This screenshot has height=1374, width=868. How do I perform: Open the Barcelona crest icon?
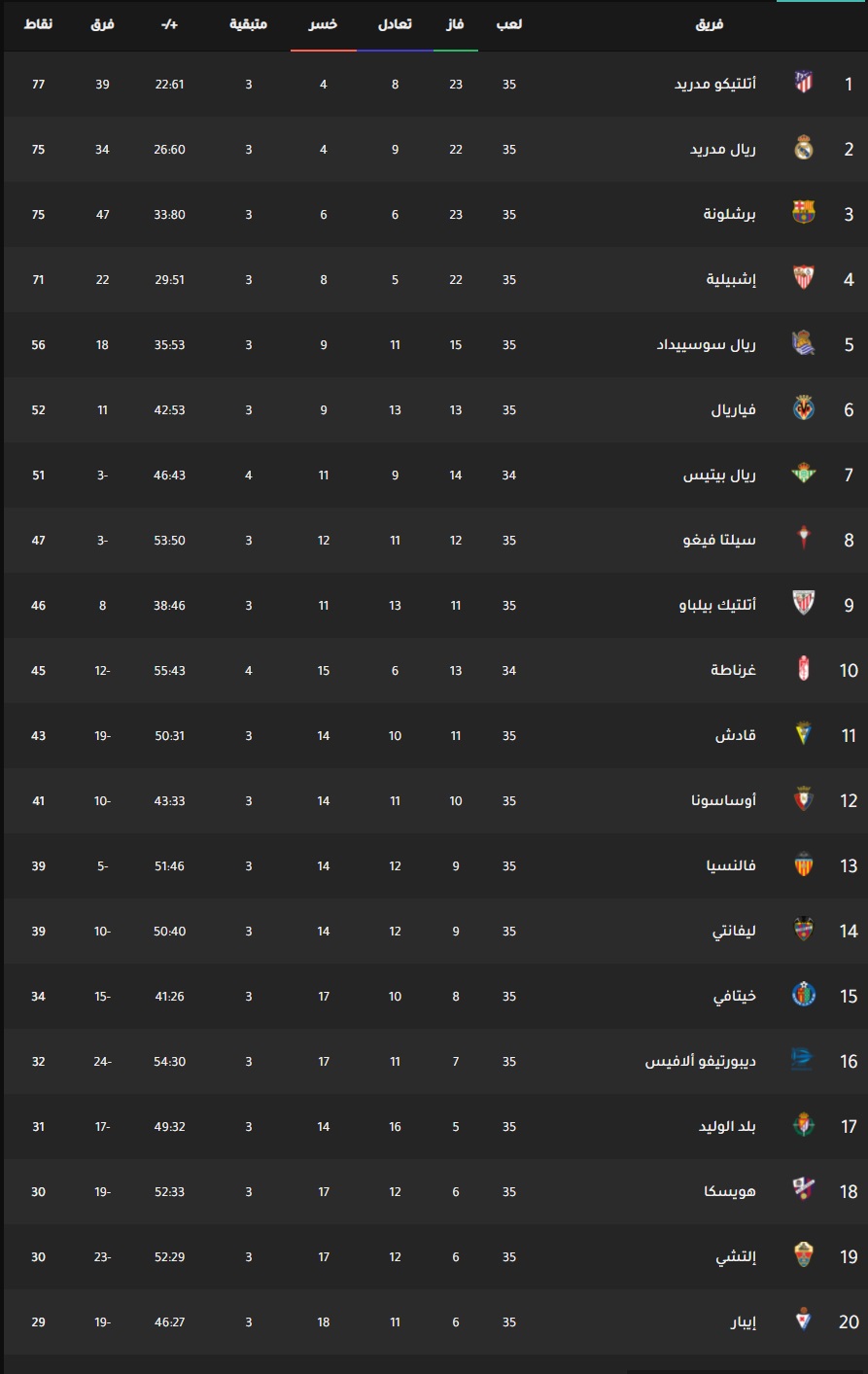click(x=804, y=212)
